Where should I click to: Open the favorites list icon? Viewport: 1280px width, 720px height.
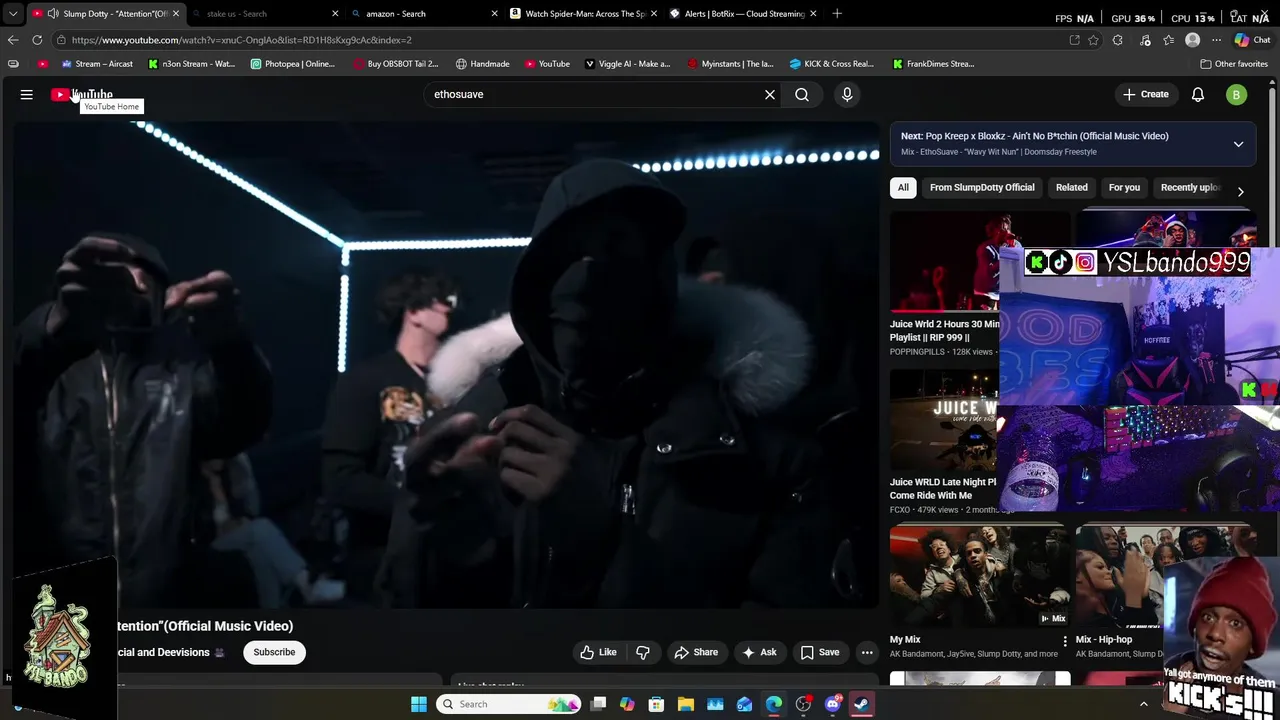coord(1168,40)
